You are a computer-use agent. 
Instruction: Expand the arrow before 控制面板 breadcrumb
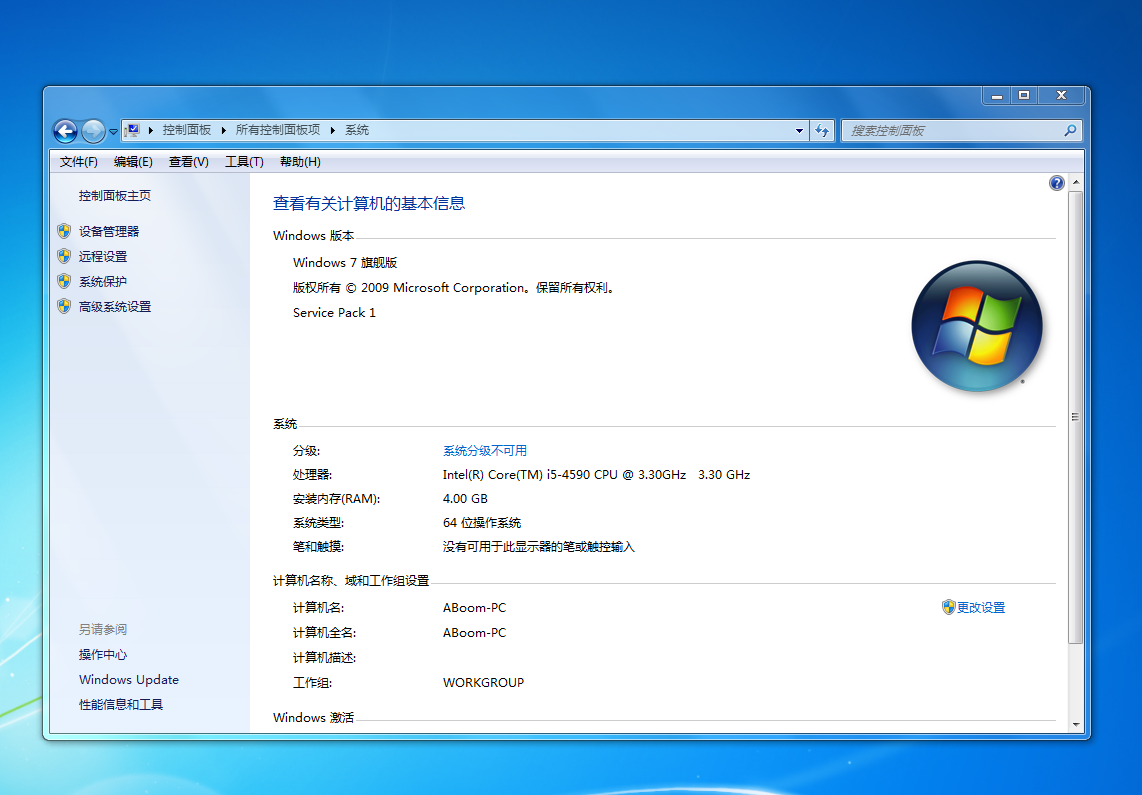(151, 130)
